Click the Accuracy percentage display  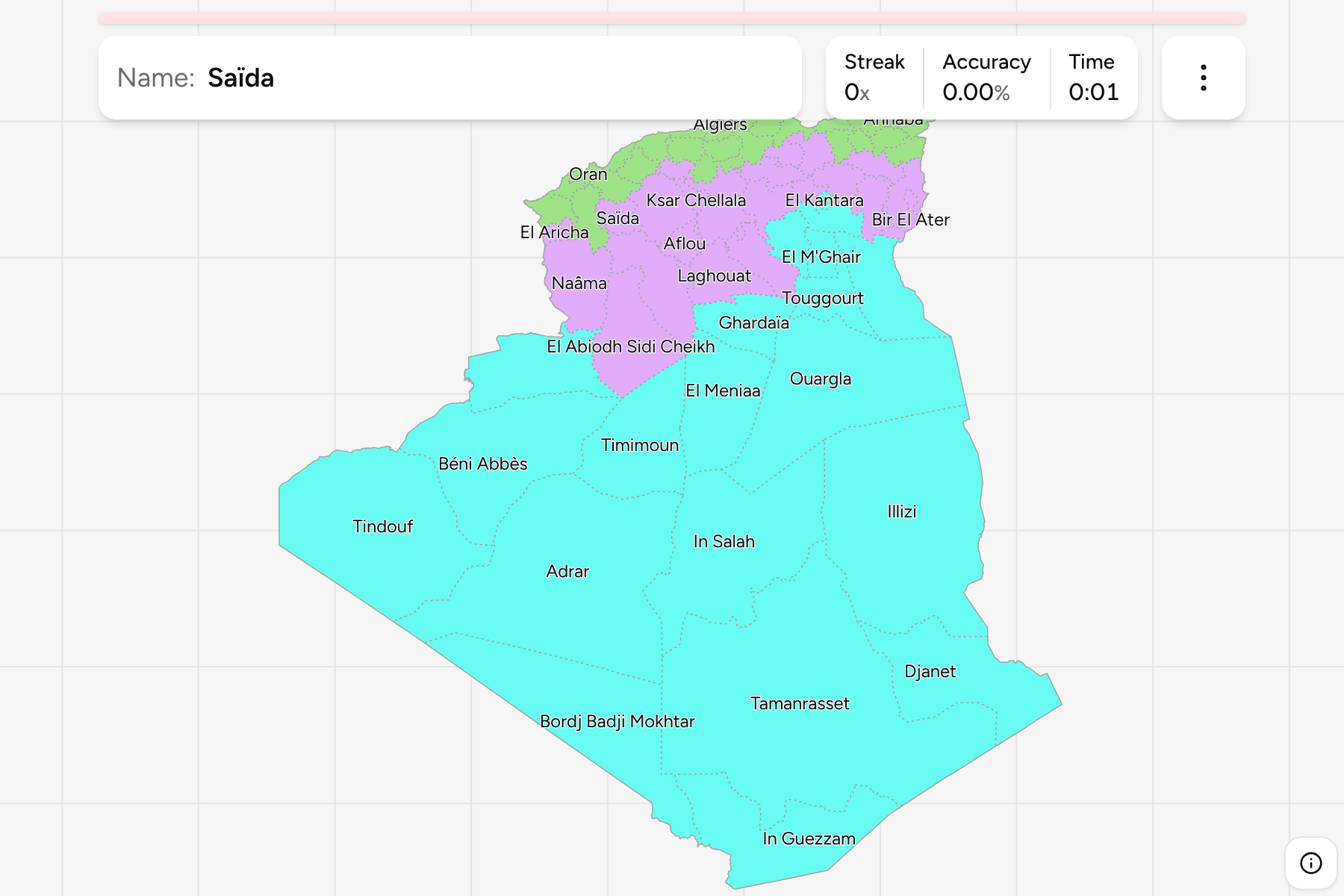coord(986,78)
